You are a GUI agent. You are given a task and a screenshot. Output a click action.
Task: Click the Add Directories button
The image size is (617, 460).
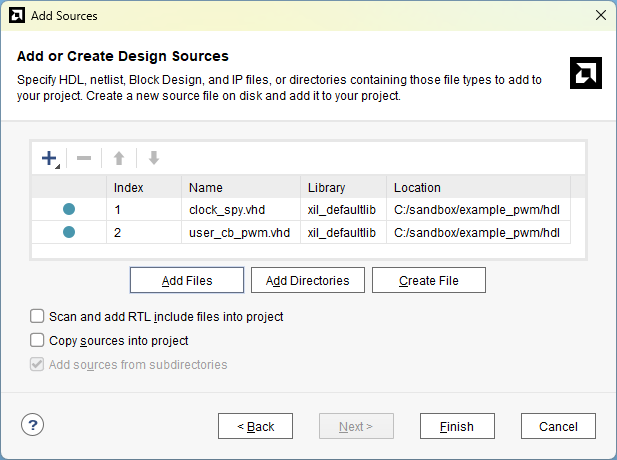tap(307, 281)
